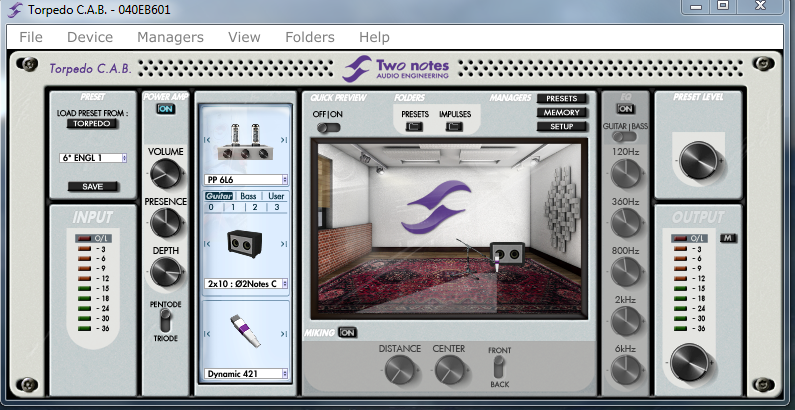Open the Device menu
This screenshot has width=795, height=410.
(90, 38)
